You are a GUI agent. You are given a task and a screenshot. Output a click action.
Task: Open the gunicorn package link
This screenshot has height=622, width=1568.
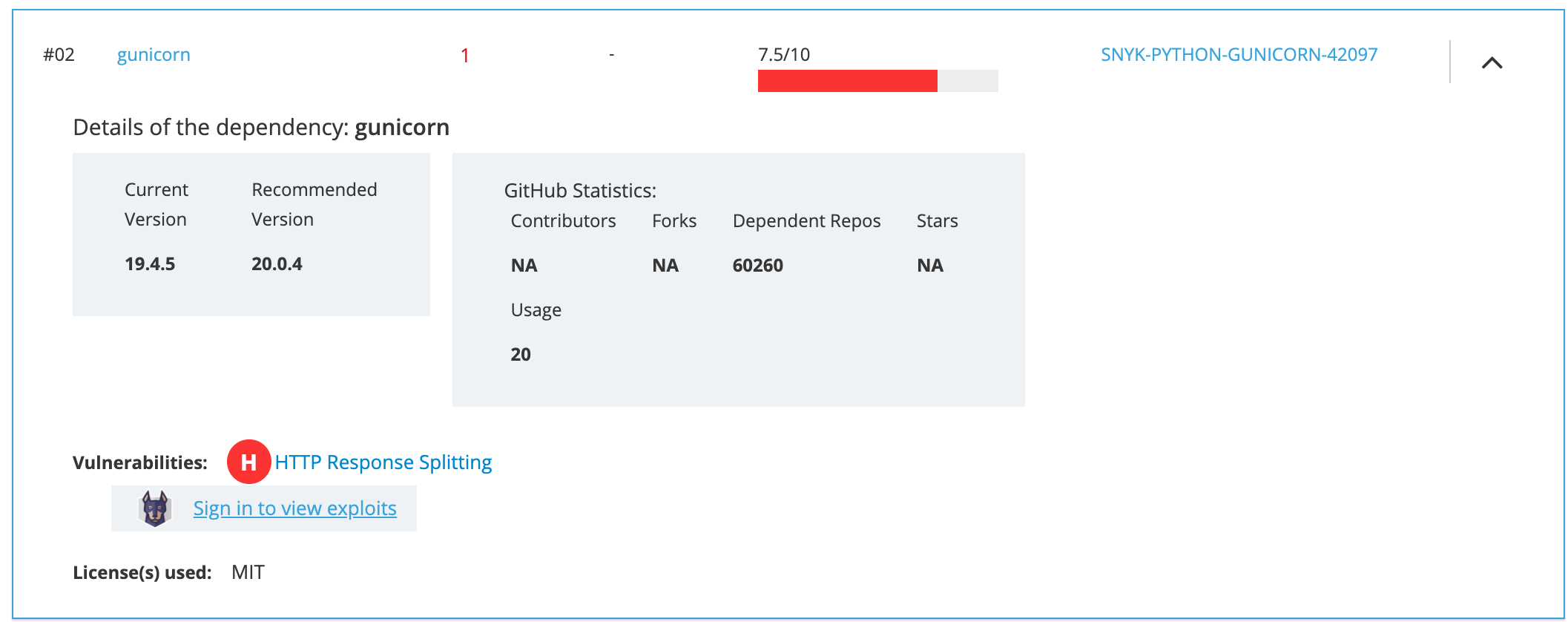point(154,55)
